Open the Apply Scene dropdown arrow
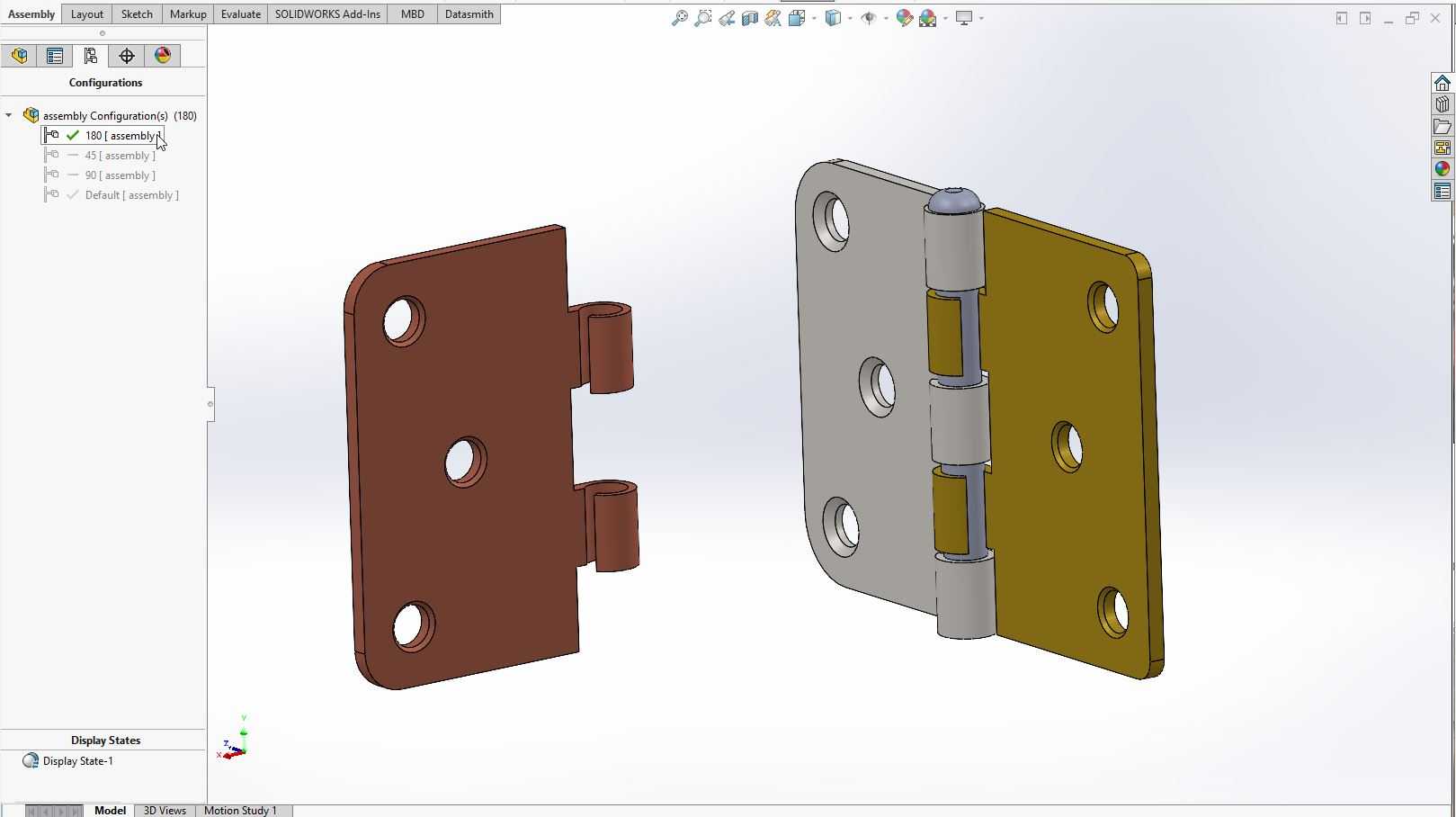Viewport: 1456px width, 817px height. click(x=945, y=18)
